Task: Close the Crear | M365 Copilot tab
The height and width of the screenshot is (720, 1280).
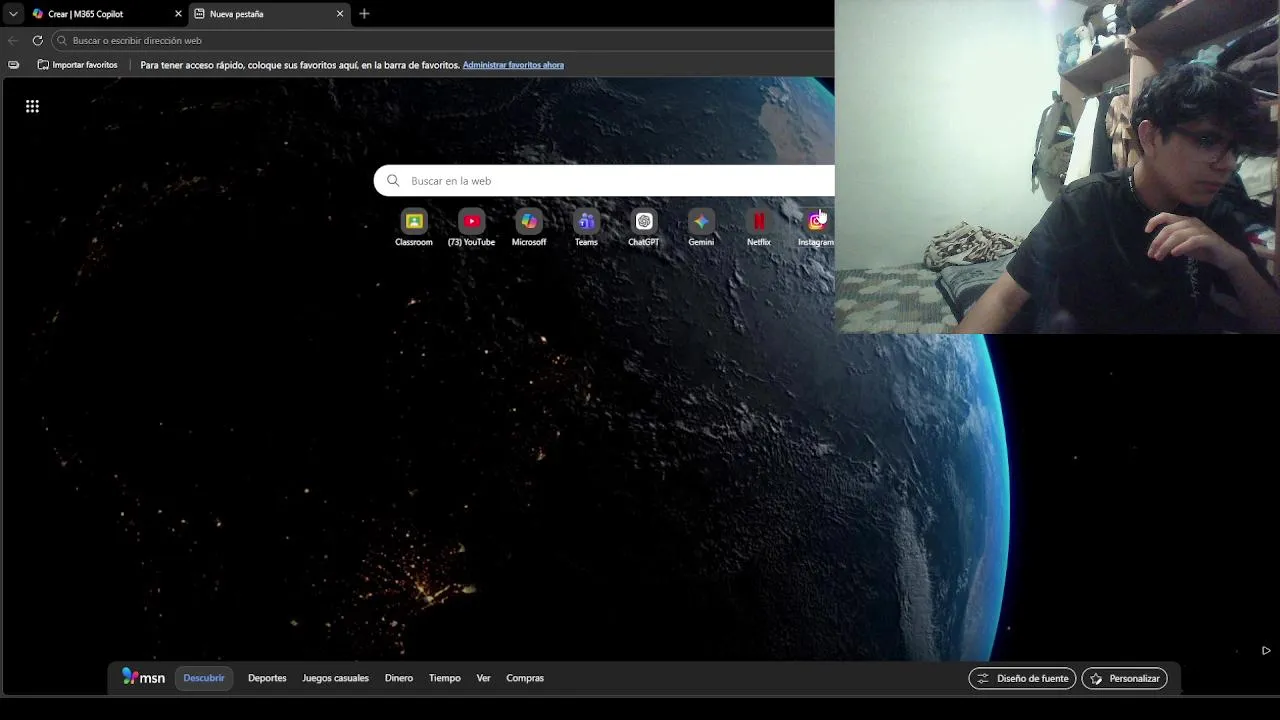Action: pos(179,14)
